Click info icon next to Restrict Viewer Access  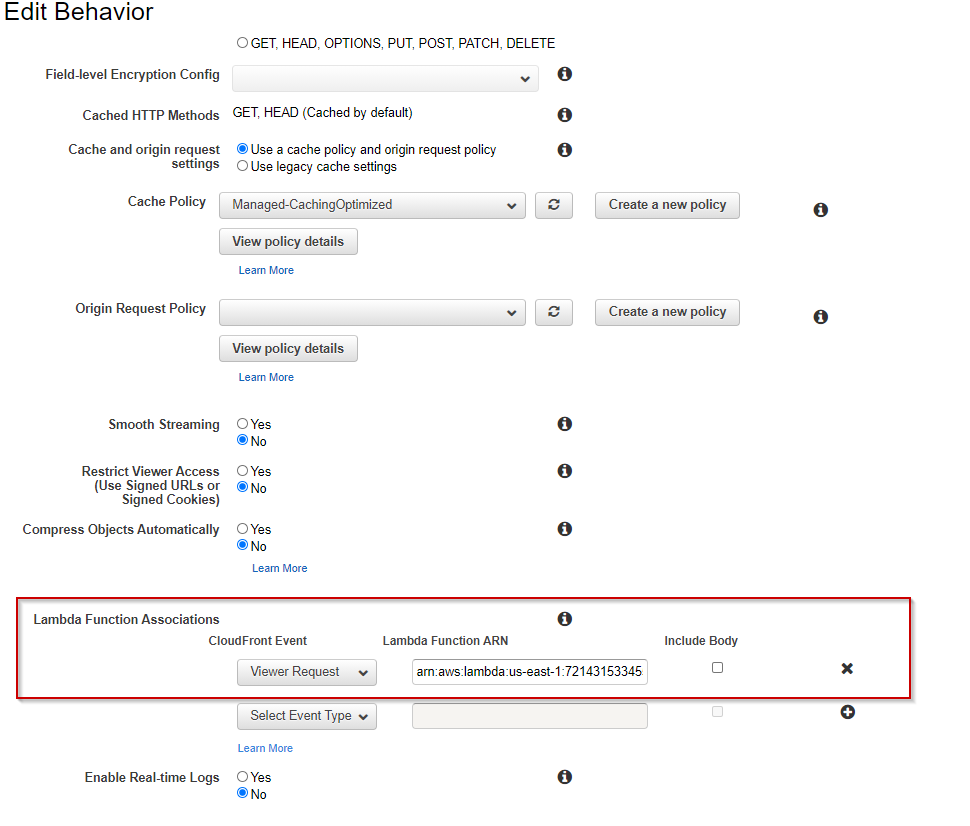pyautogui.click(x=564, y=470)
